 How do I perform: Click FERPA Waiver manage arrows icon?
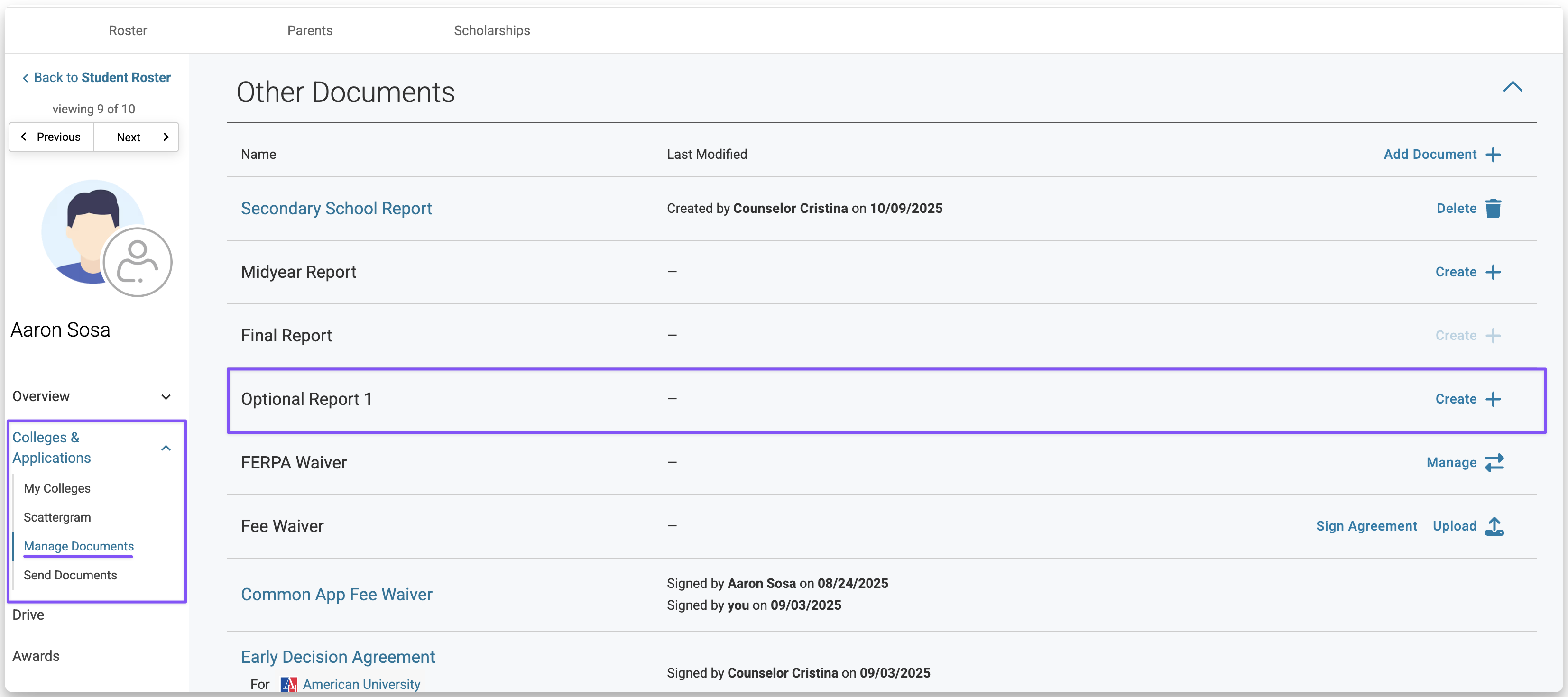tap(1494, 463)
